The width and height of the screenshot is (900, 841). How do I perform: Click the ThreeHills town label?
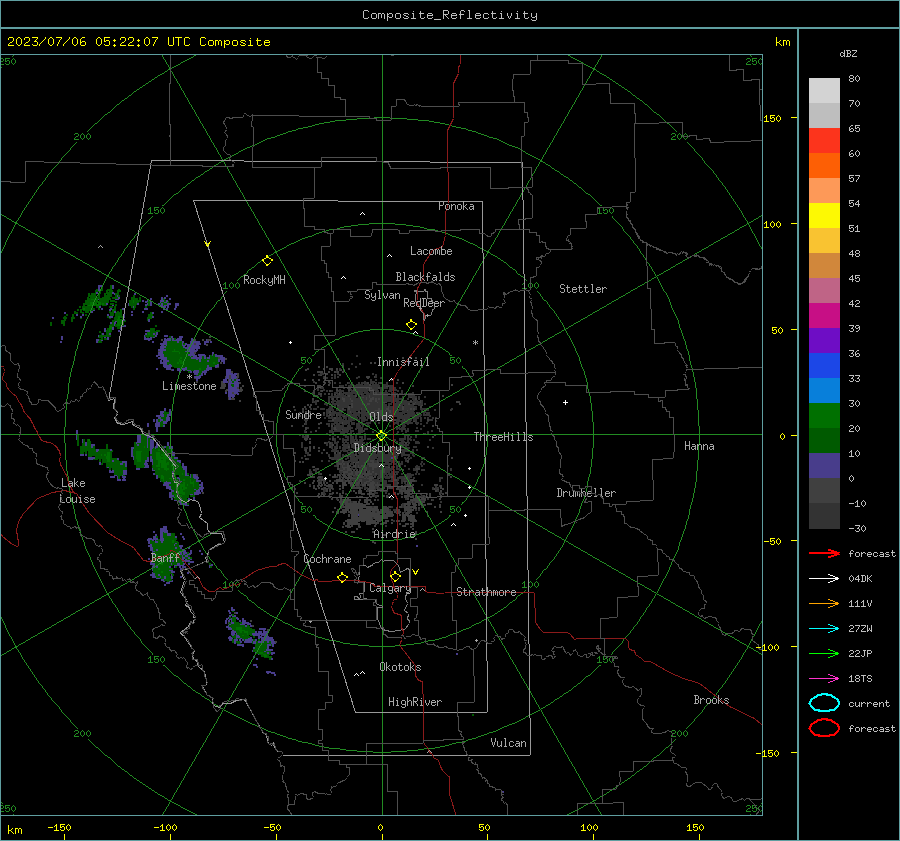tap(503, 437)
